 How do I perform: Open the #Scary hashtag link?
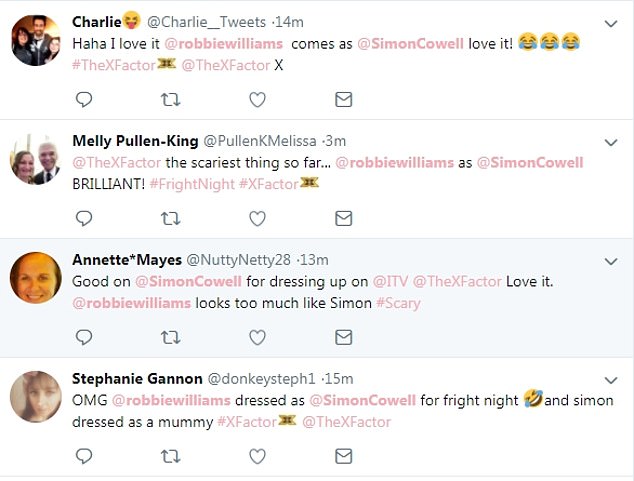pos(398,302)
